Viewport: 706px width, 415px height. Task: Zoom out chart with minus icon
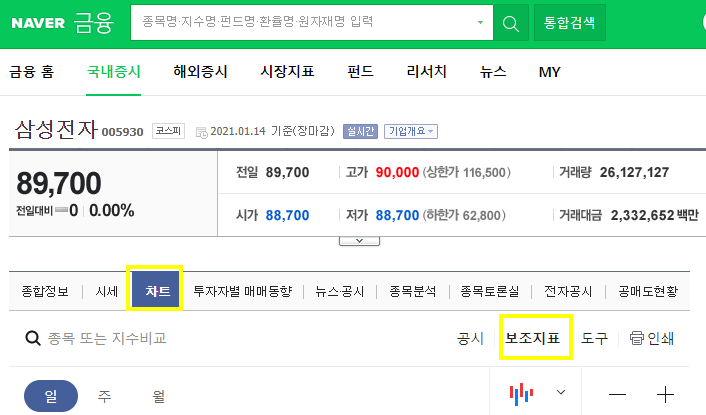pyautogui.click(x=617, y=395)
